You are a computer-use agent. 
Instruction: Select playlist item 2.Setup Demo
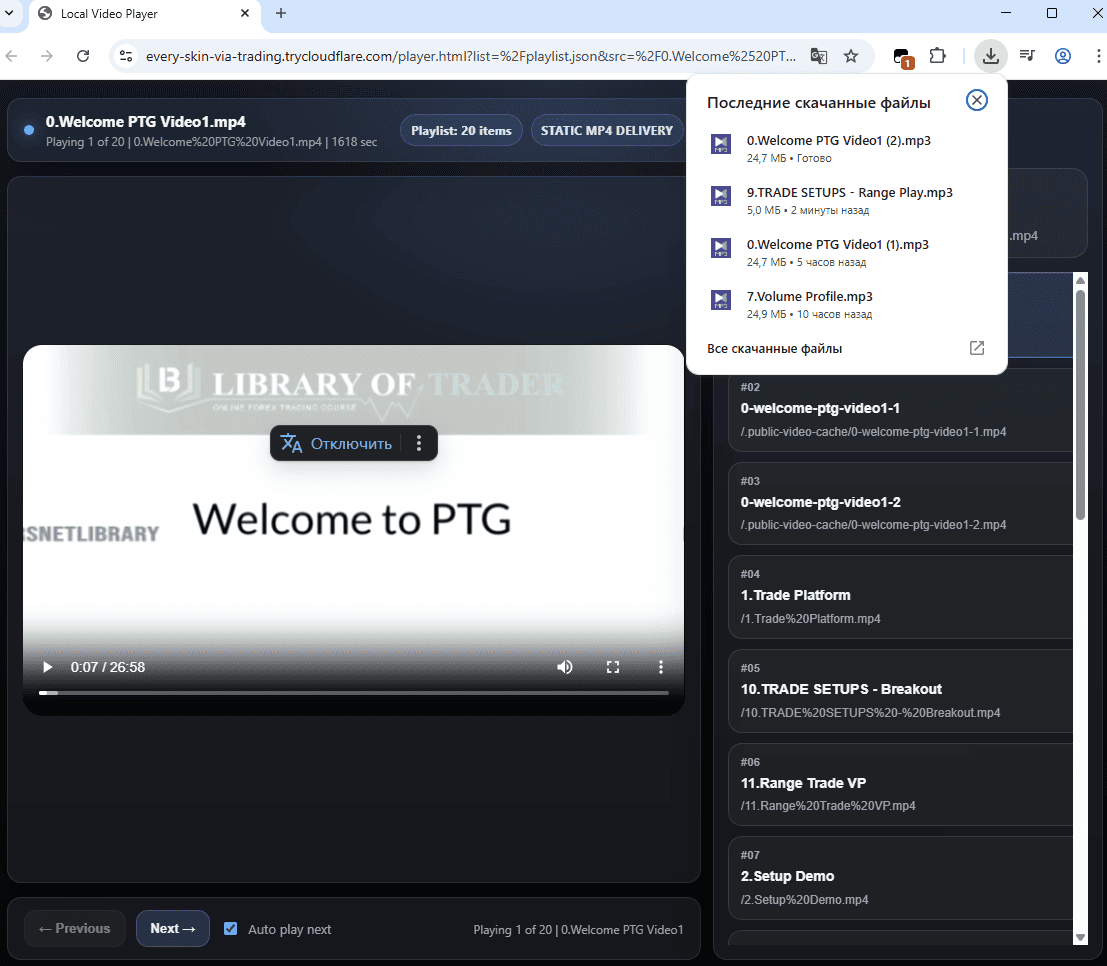(x=900, y=878)
